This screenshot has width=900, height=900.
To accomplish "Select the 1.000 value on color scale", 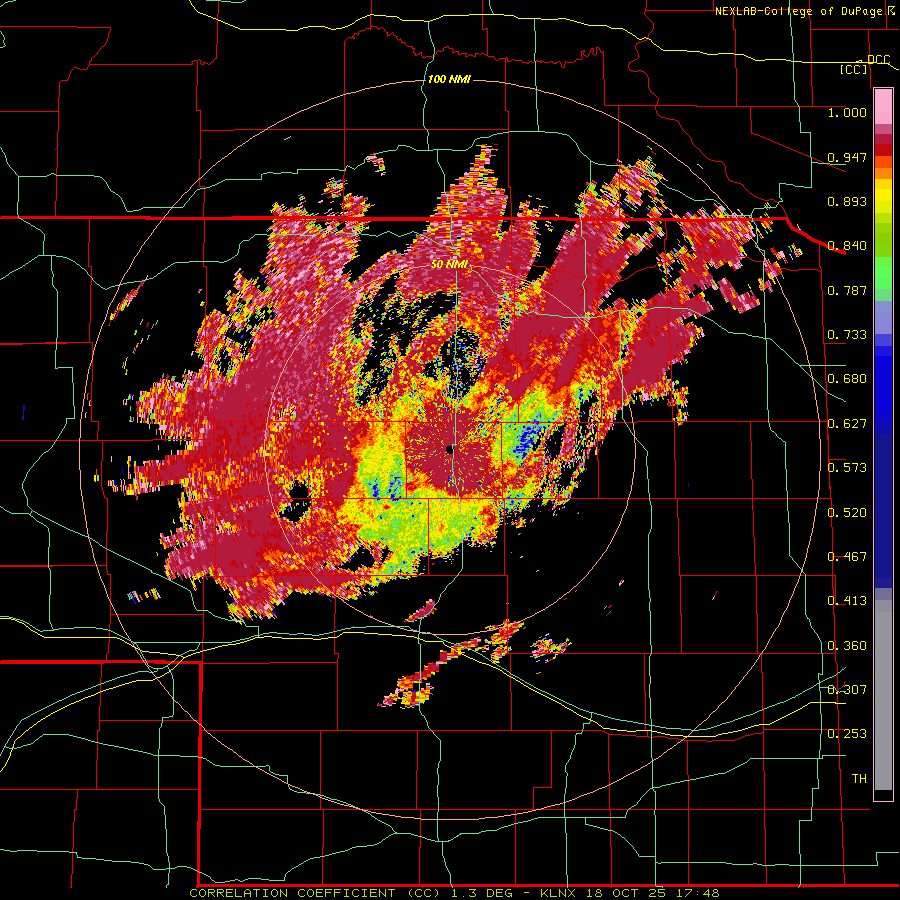I will coord(847,112).
